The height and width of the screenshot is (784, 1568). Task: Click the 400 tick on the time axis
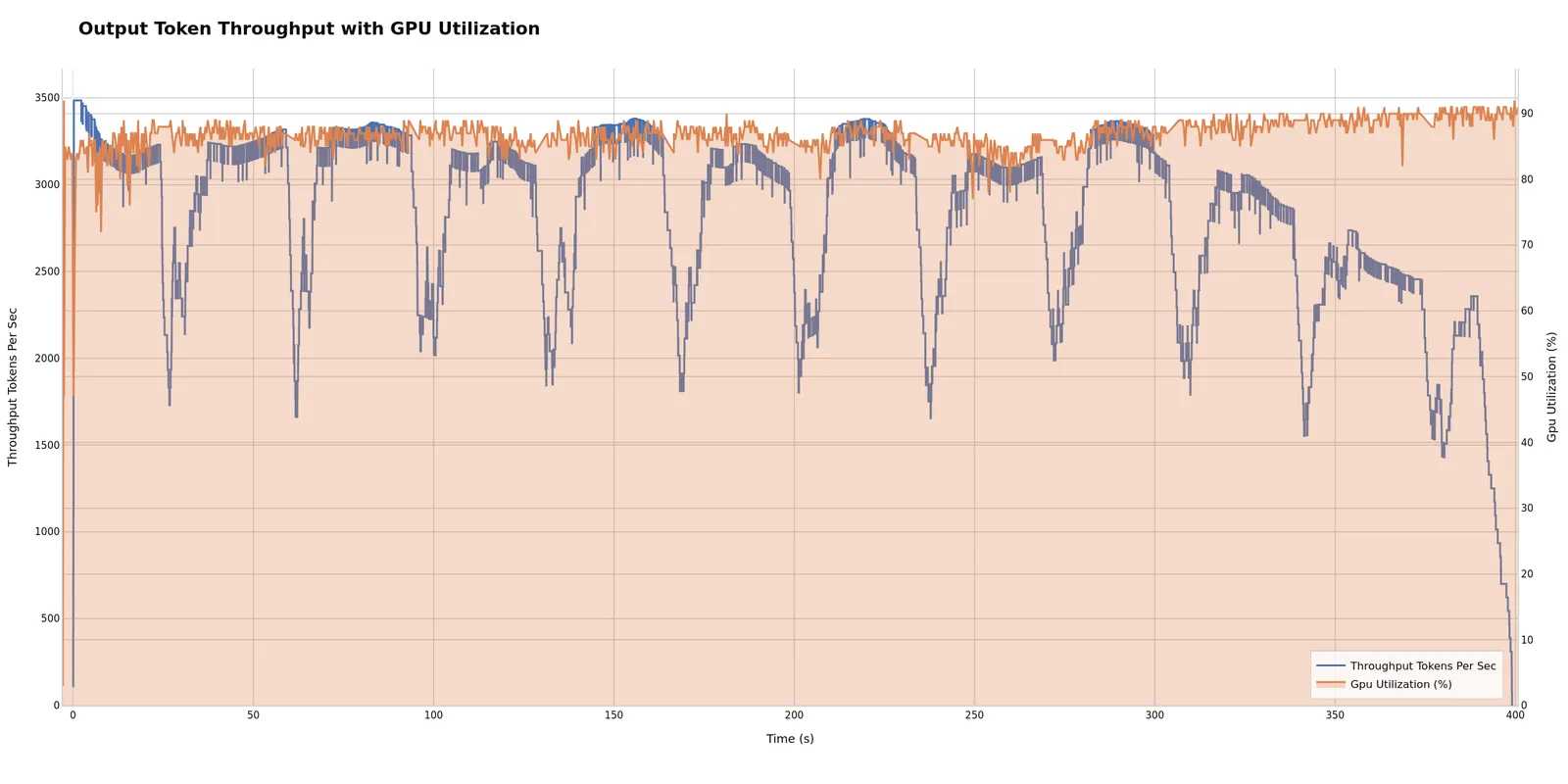tap(1515, 715)
